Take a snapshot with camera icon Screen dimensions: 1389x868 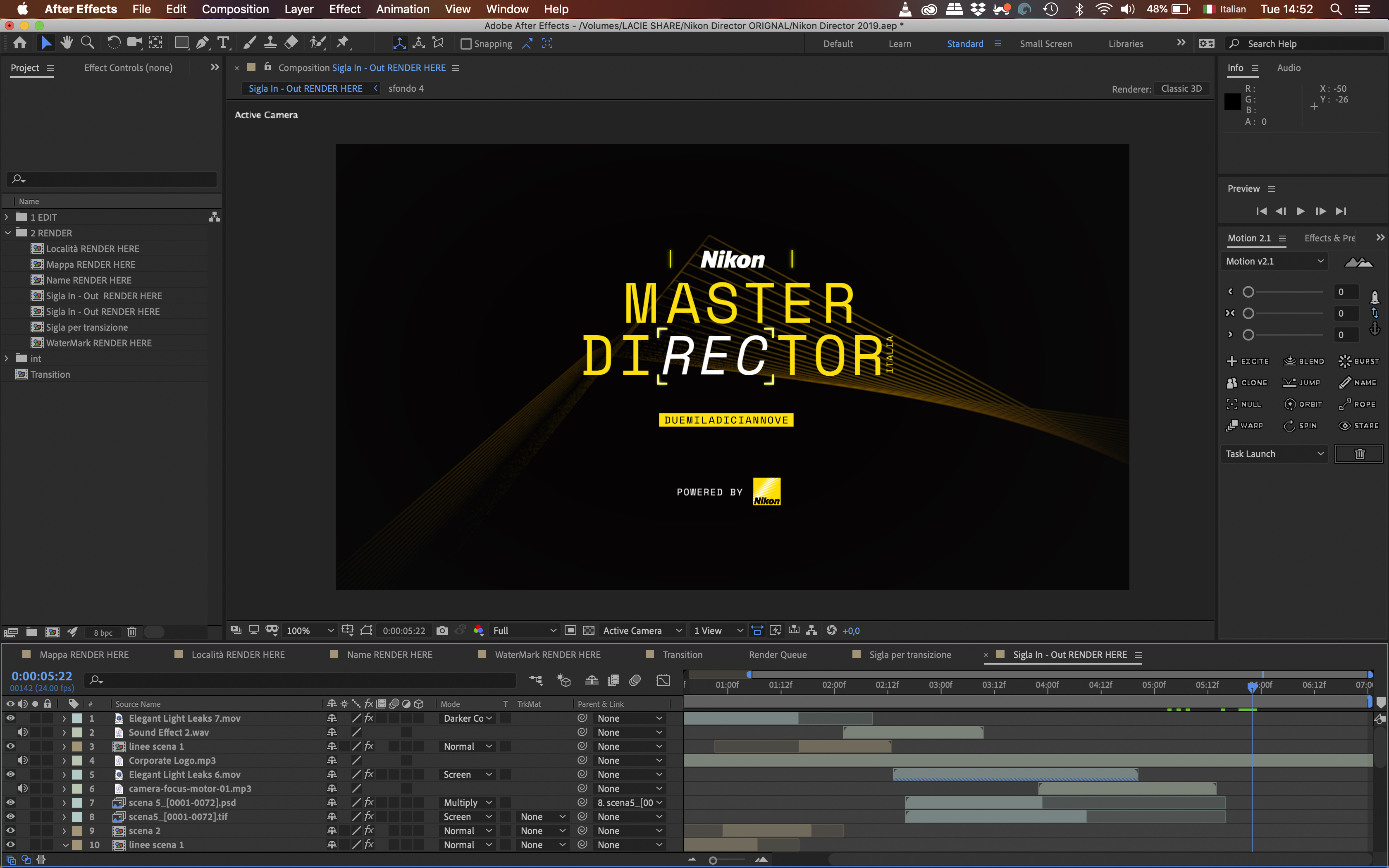click(x=442, y=630)
